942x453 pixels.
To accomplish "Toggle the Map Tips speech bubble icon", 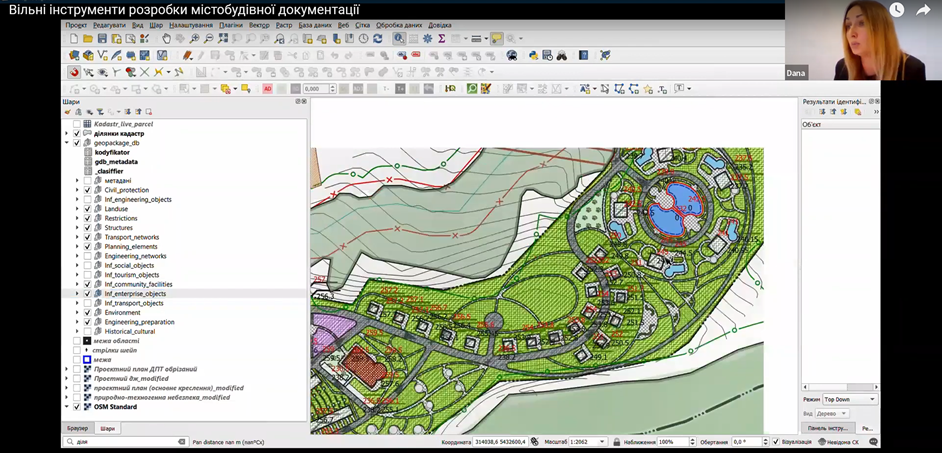I will [496, 38].
